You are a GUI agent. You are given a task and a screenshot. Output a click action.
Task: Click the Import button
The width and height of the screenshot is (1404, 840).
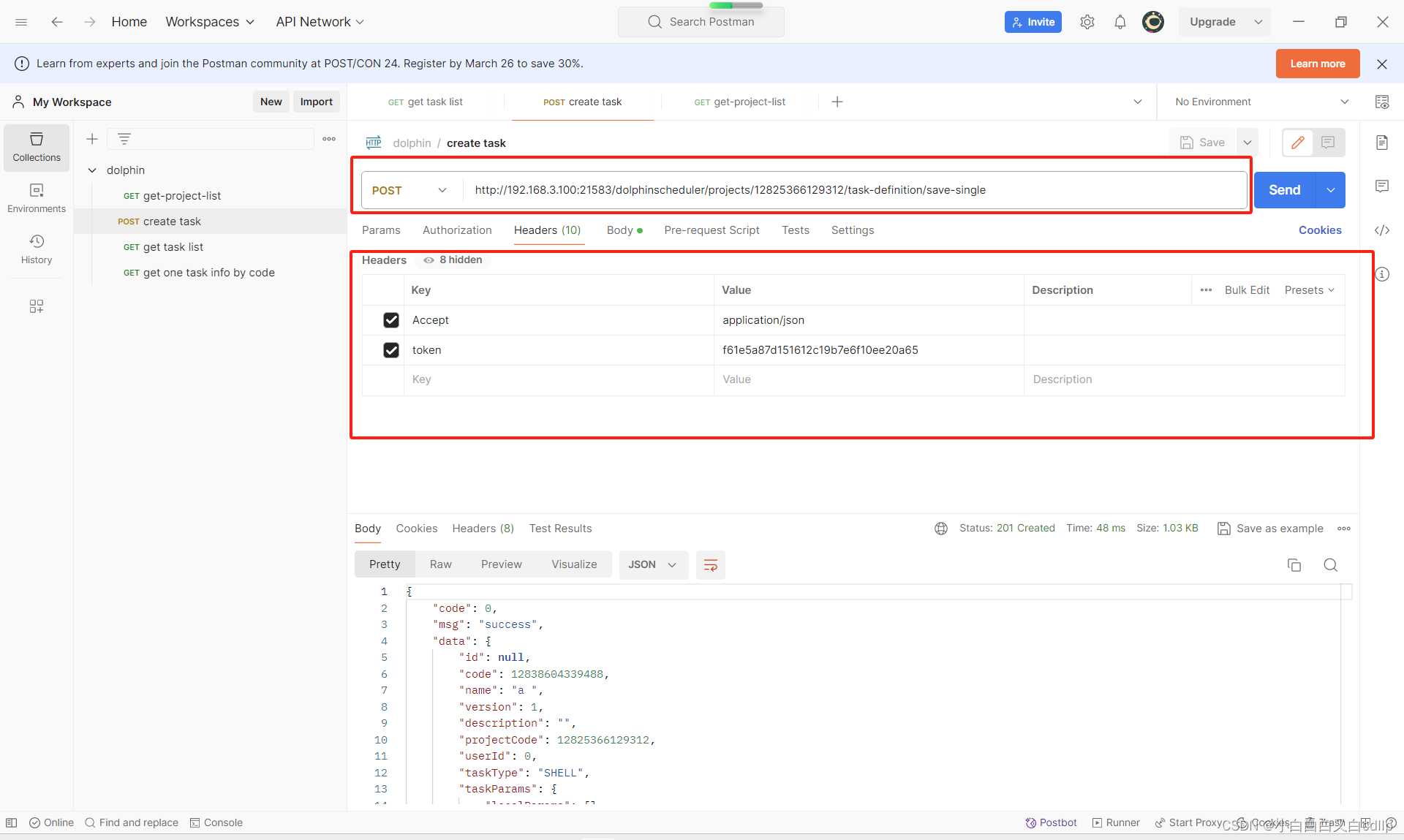pyautogui.click(x=317, y=102)
